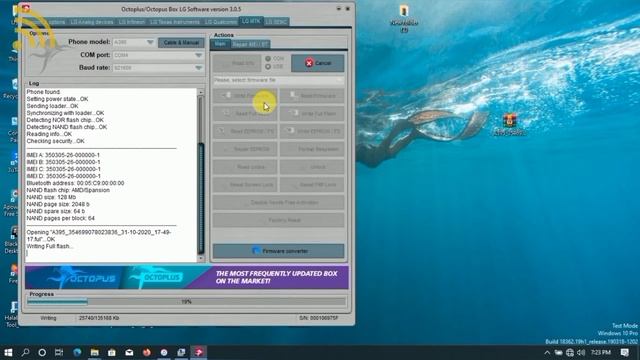Click the Unlock button
The image size is (640, 360).
312,167
